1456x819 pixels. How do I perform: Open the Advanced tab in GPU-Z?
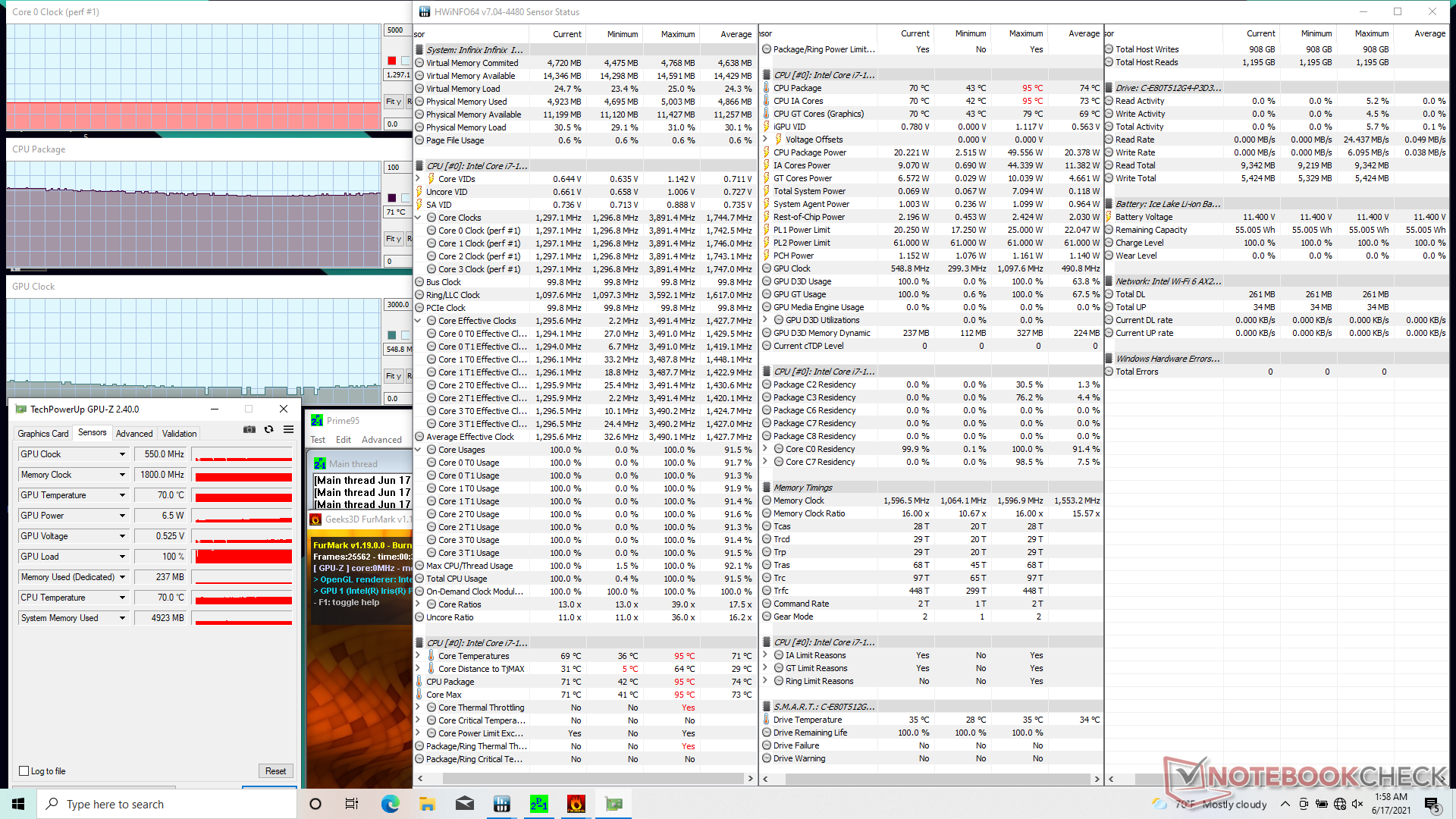coord(134,434)
